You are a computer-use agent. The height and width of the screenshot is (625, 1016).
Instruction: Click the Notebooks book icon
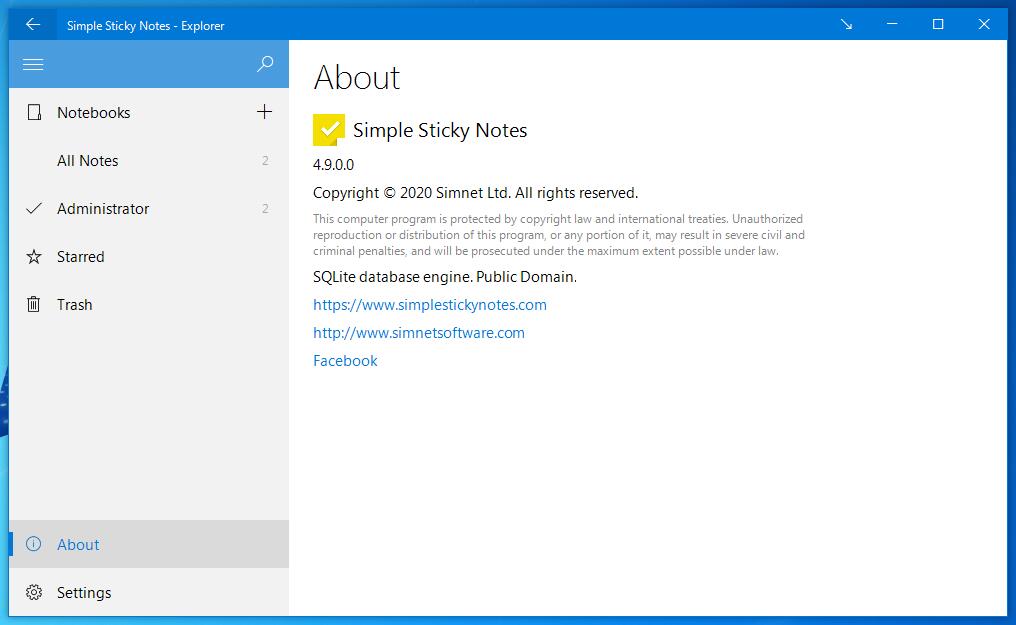click(34, 113)
